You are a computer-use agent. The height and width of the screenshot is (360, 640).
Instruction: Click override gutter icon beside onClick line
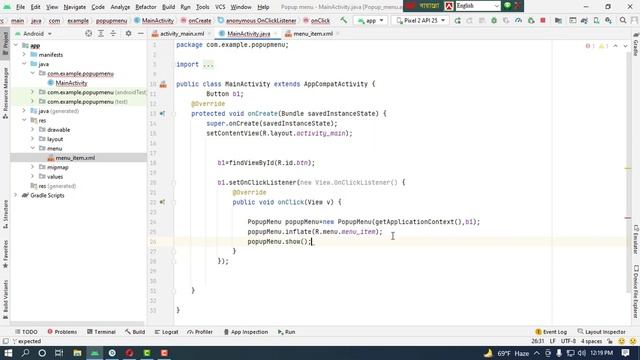coord(162,202)
